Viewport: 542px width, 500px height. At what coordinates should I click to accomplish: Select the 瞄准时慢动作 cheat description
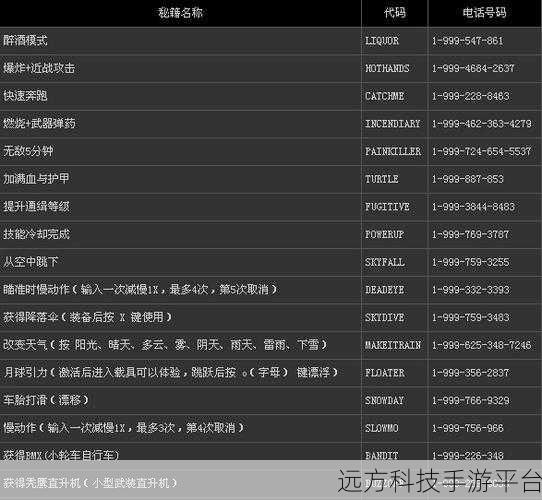(x=140, y=289)
